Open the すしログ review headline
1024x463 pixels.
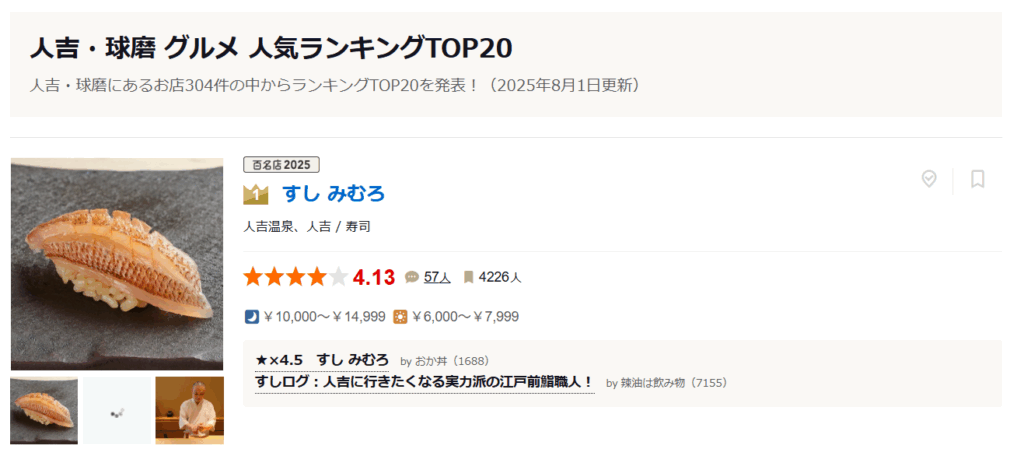pos(424,382)
